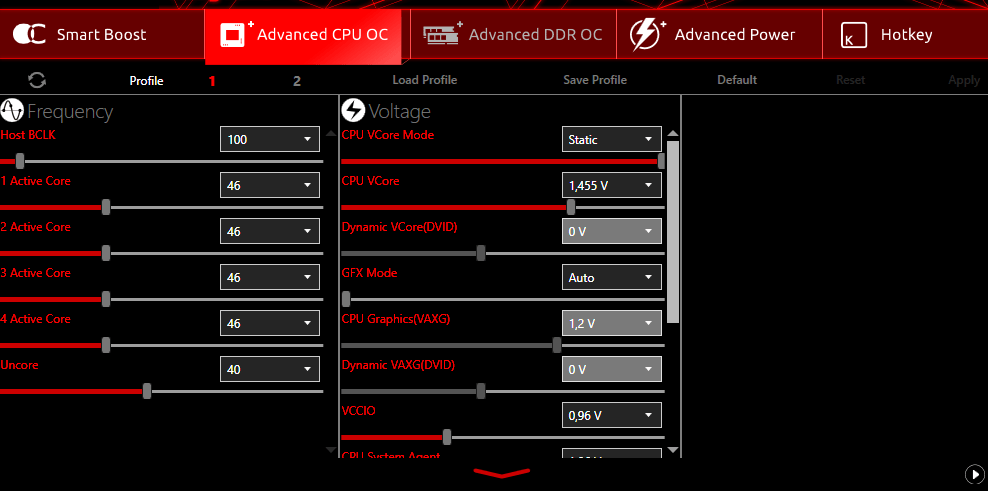Click the CPU VCore slider handle
The image size is (988, 491).
pyautogui.click(x=571, y=207)
